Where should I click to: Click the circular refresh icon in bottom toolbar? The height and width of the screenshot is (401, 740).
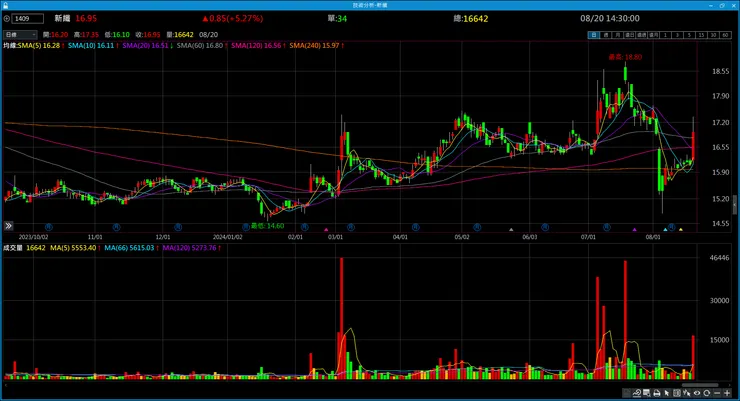pyautogui.click(x=706, y=393)
